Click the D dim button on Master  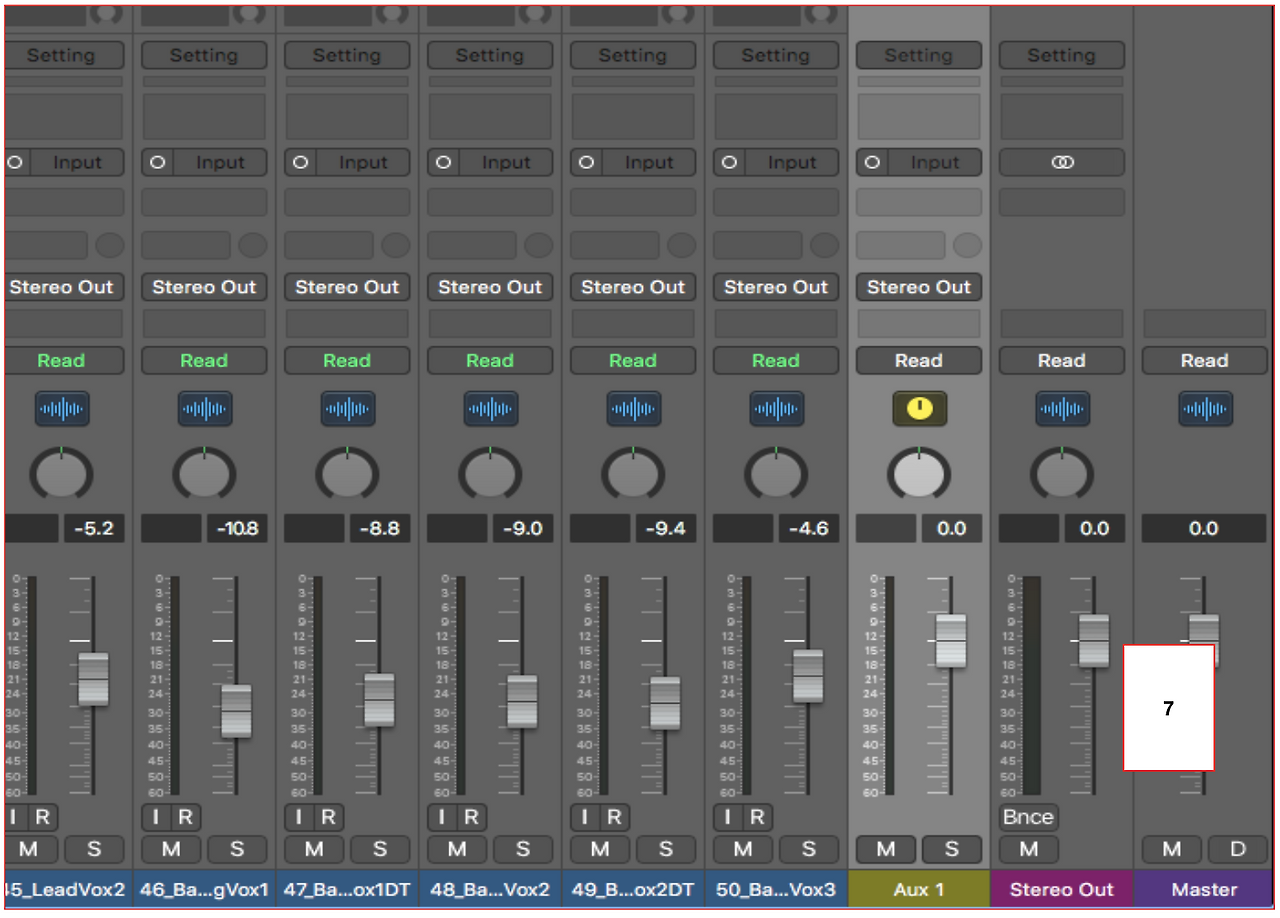point(1238,849)
